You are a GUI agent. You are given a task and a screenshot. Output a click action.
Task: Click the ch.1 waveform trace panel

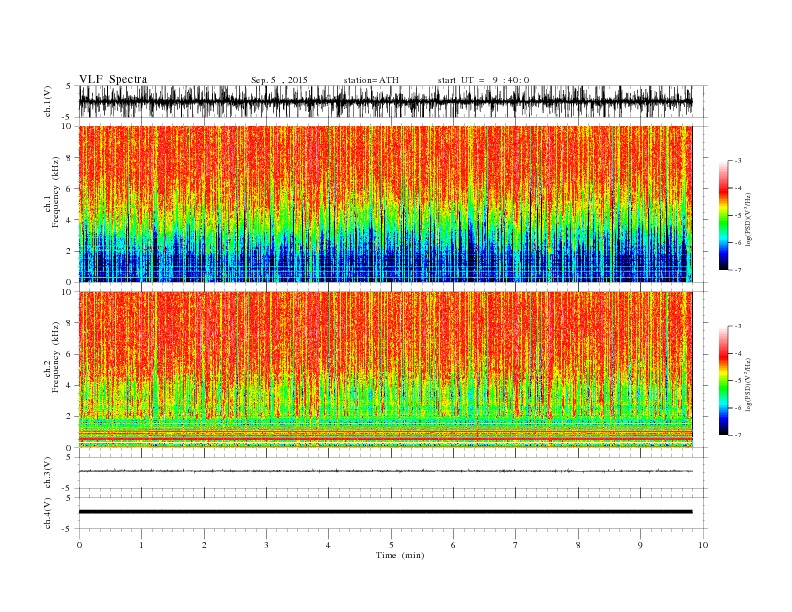(393, 101)
